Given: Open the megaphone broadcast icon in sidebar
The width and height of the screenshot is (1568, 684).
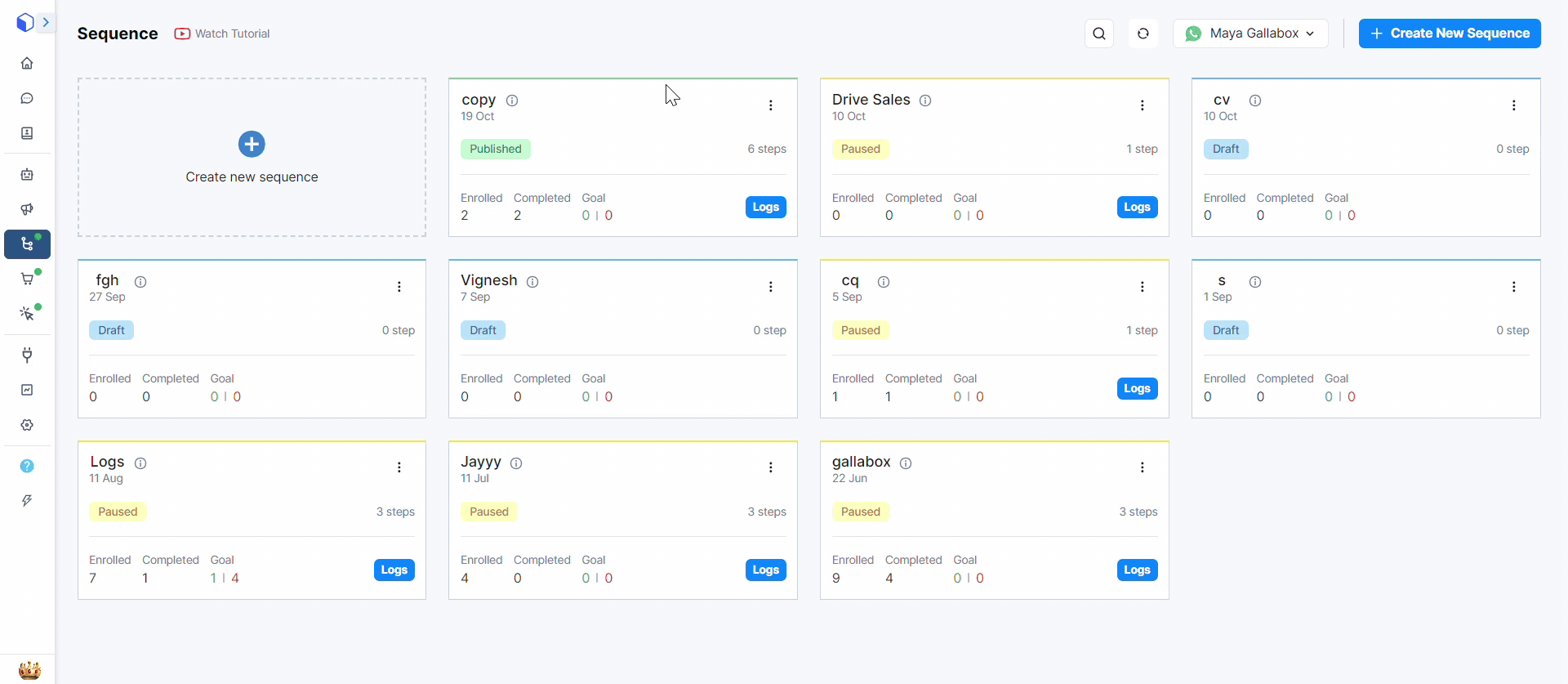Looking at the screenshot, I should click(x=27, y=209).
